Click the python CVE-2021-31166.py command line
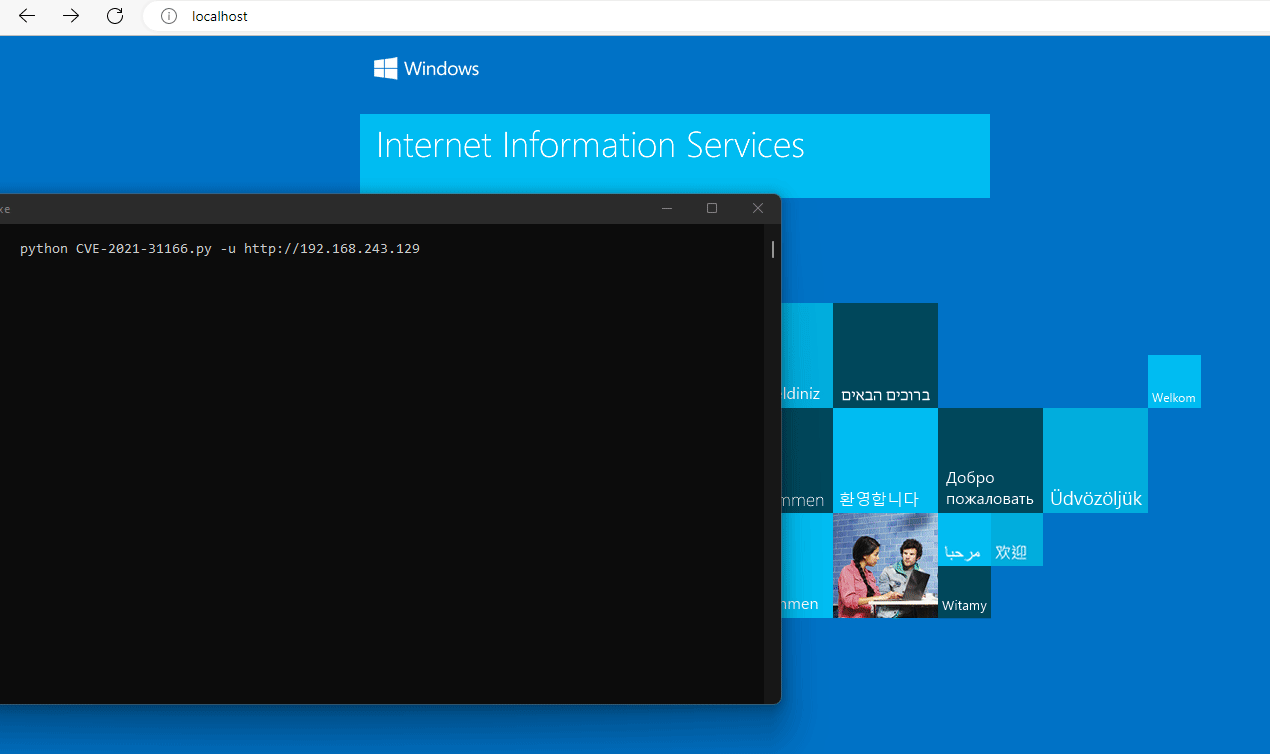 [x=220, y=249]
